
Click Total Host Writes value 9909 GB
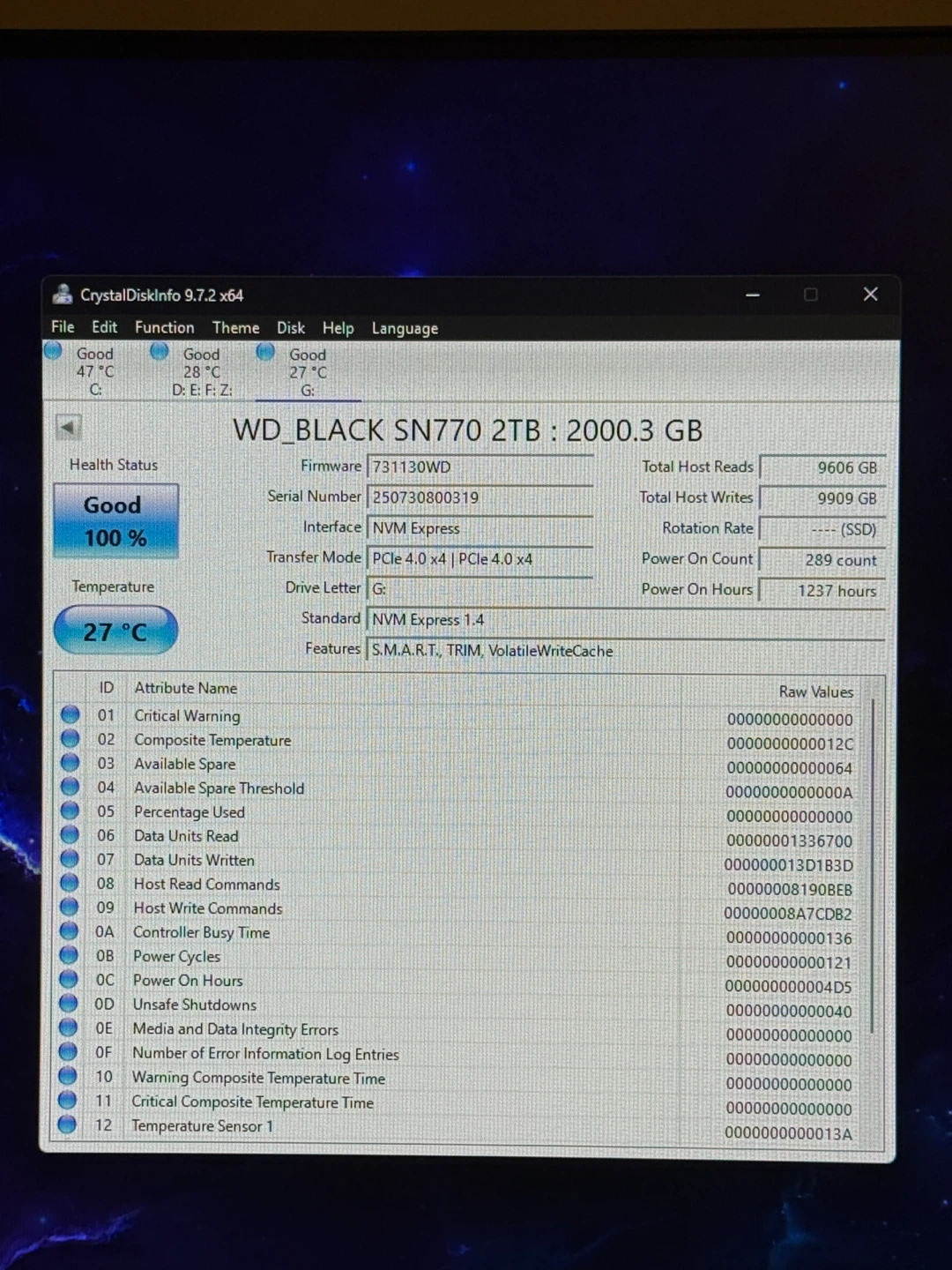(x=822, y=498)
